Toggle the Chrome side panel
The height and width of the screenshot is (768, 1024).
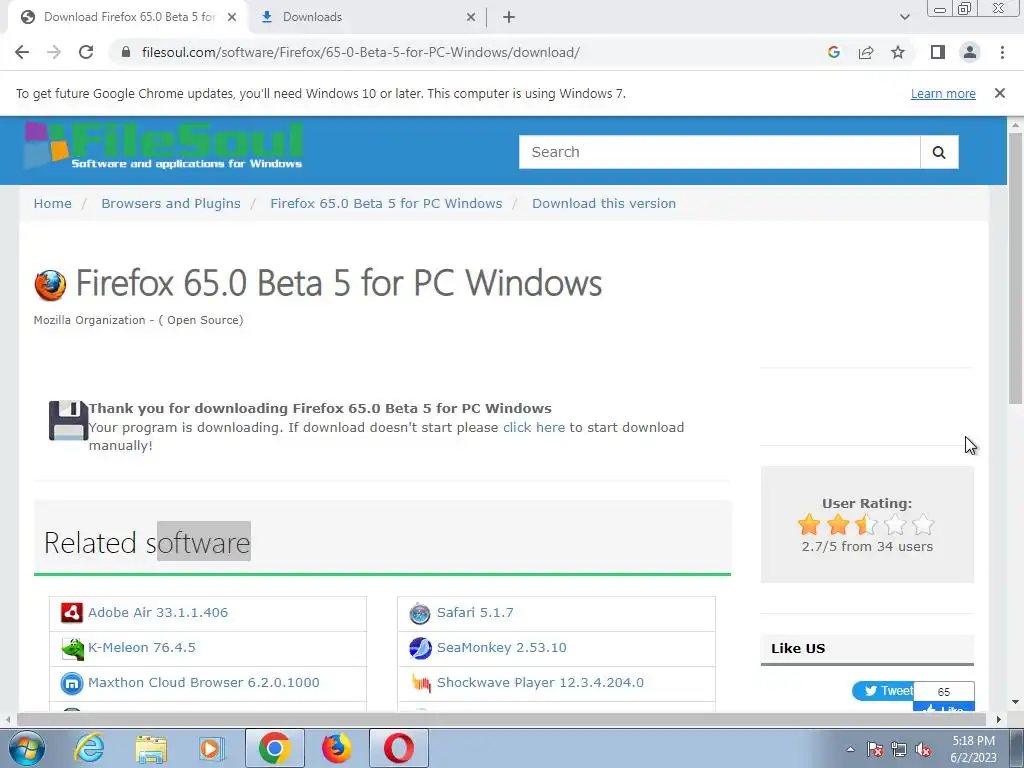938,52
